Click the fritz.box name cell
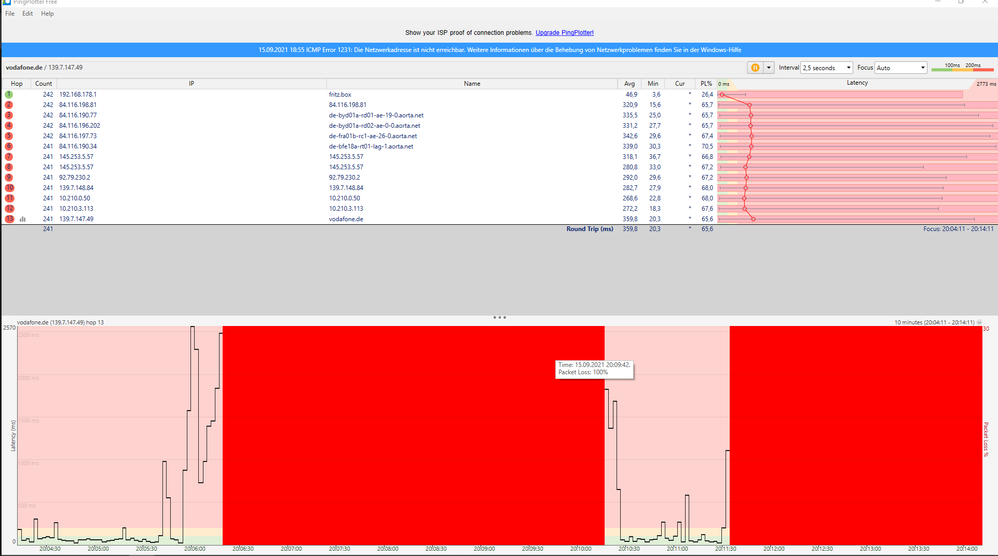 point(340,94)
